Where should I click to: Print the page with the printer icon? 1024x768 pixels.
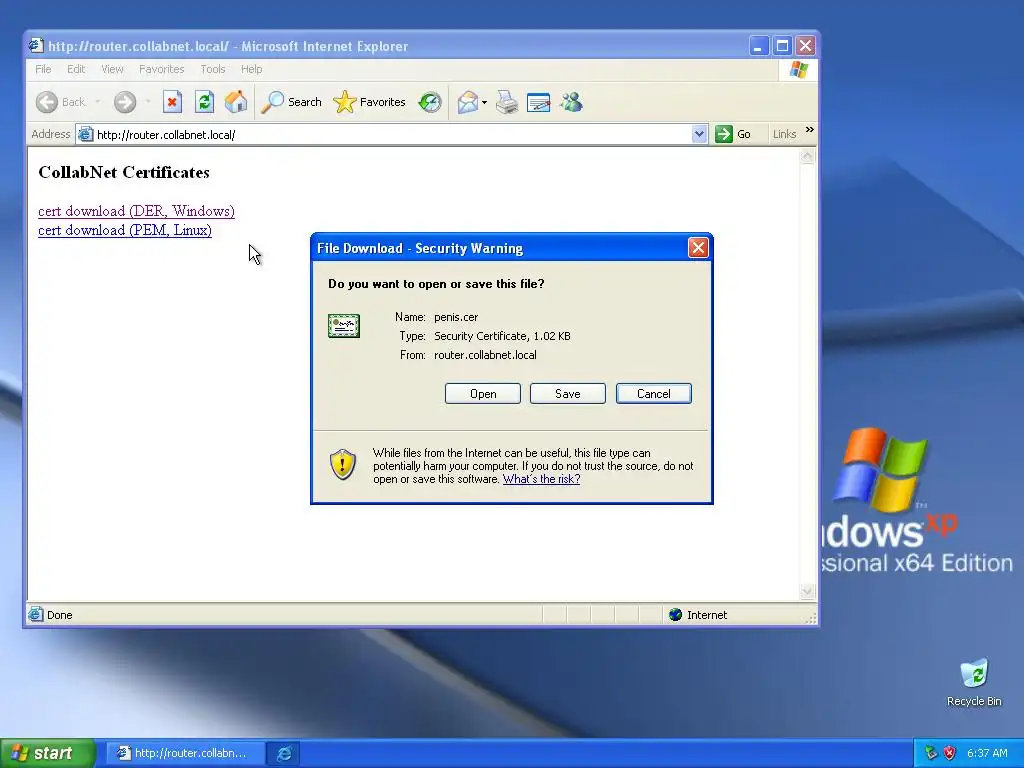point(507,102)
